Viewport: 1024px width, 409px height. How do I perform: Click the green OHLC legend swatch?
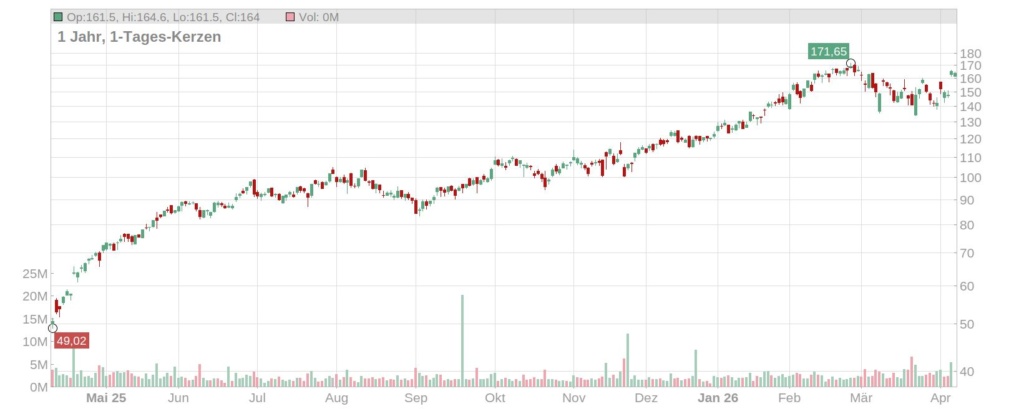[x=59, y=18]
